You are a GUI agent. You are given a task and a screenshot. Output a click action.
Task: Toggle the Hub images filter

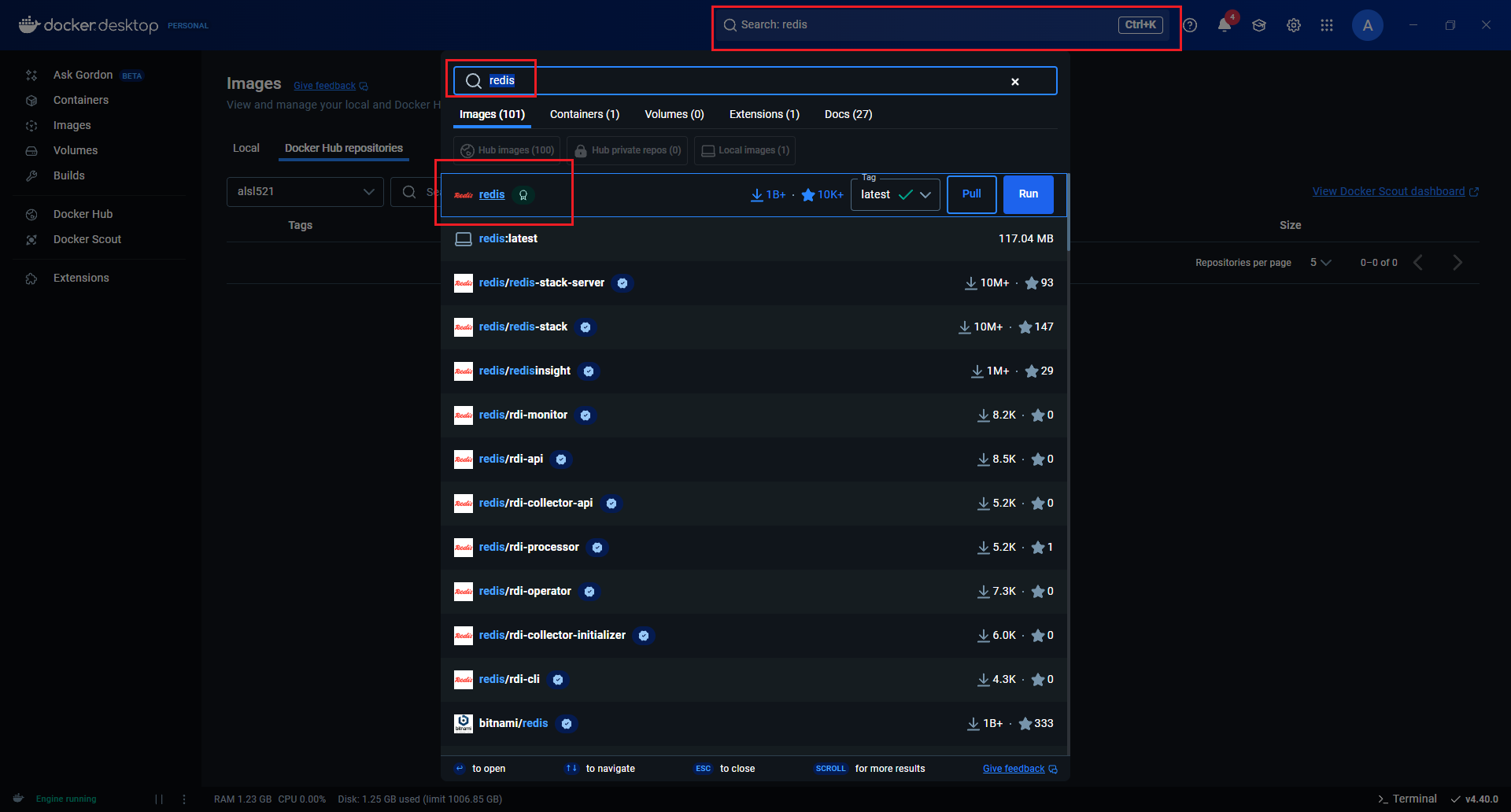[x=507, y=150]
